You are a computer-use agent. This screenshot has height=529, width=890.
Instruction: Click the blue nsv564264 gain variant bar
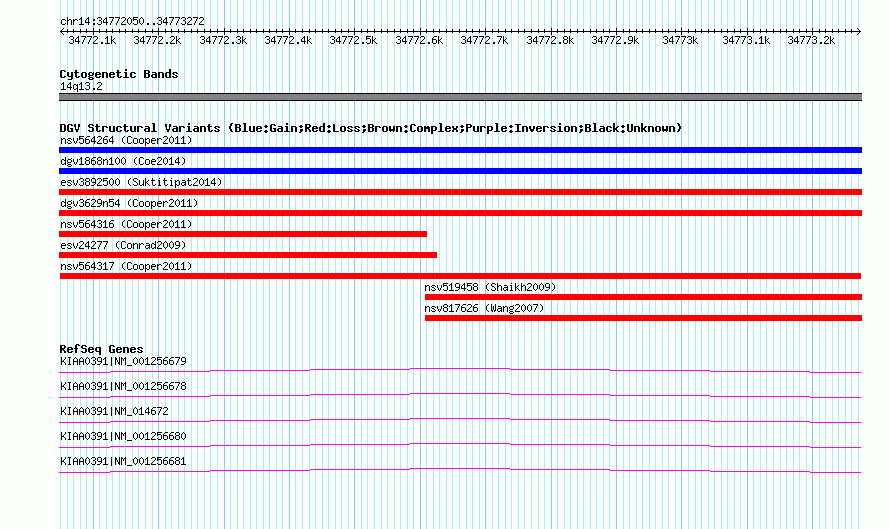pyautogui.click(x=460, y=150)
